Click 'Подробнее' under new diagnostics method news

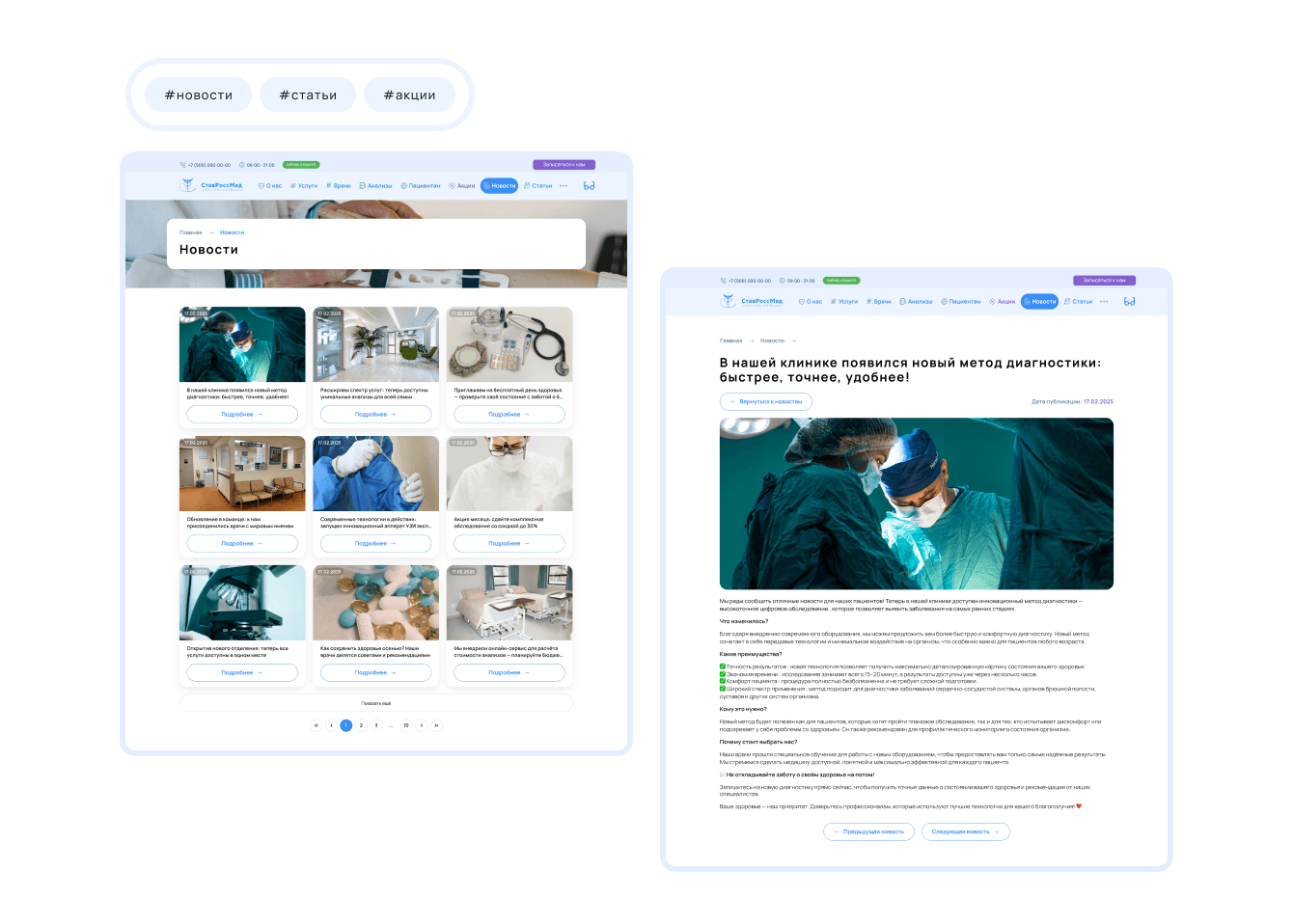pyautogui.click(x=242, y=414)
